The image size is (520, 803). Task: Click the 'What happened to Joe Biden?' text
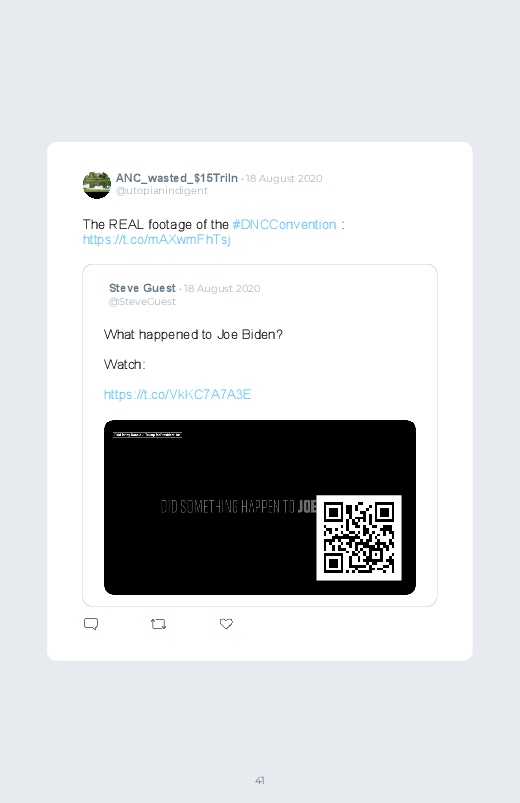click(193, 334)
